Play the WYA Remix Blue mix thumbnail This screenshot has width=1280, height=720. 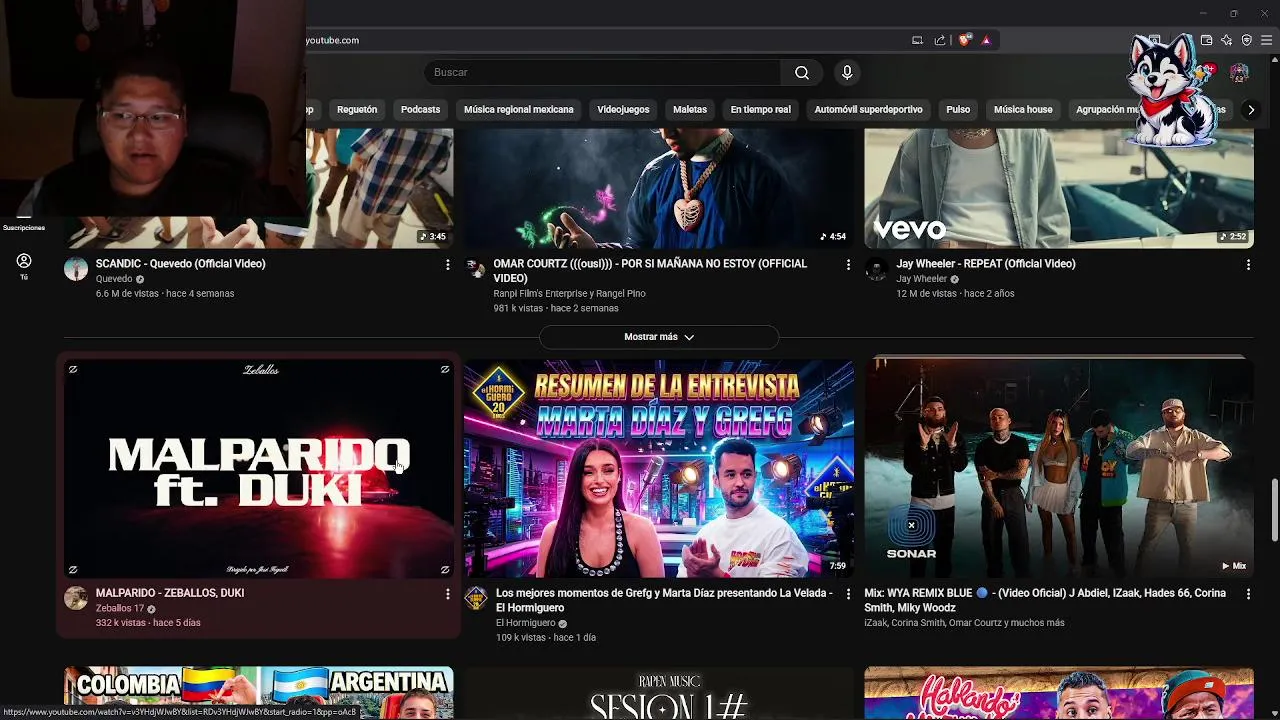click(x=1059, y=469)
